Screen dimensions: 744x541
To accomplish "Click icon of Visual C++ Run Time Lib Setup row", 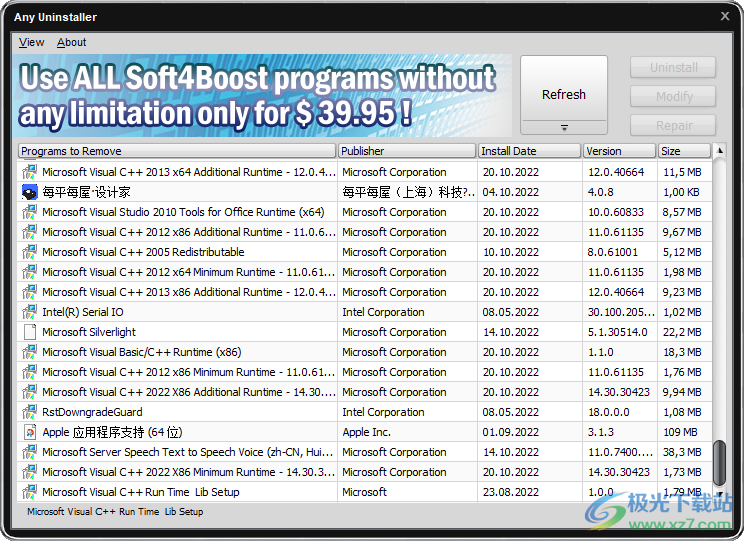I will click(29, 492).
